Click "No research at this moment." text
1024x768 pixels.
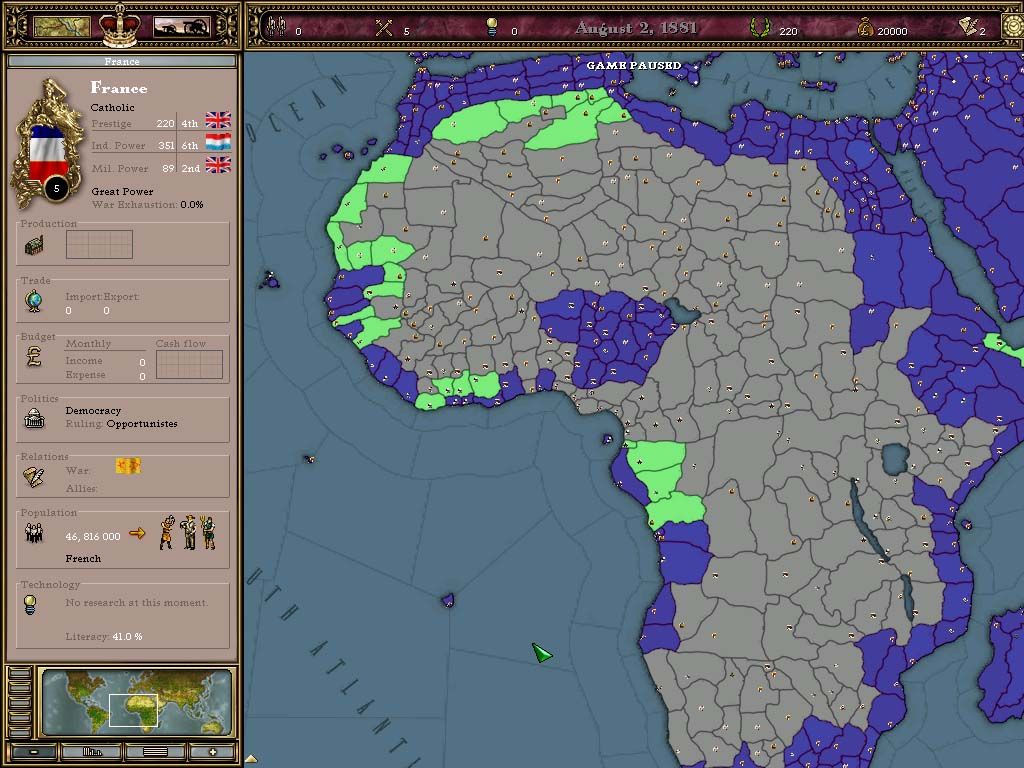(x=136, y=603)
